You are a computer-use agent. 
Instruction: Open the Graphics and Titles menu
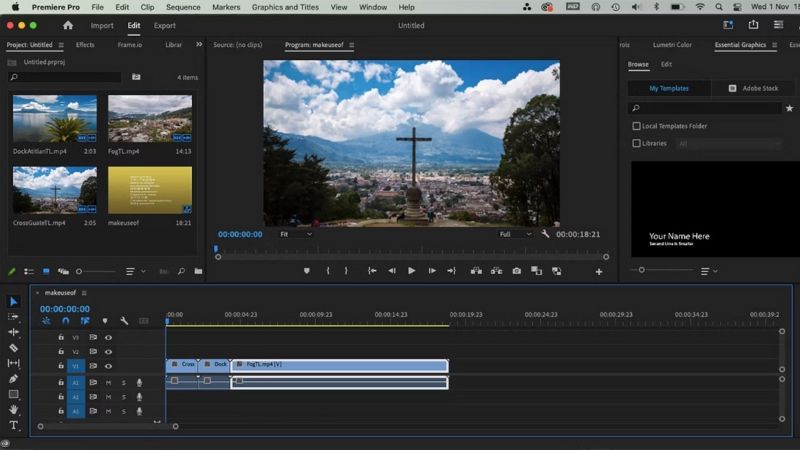click(285, 7)
